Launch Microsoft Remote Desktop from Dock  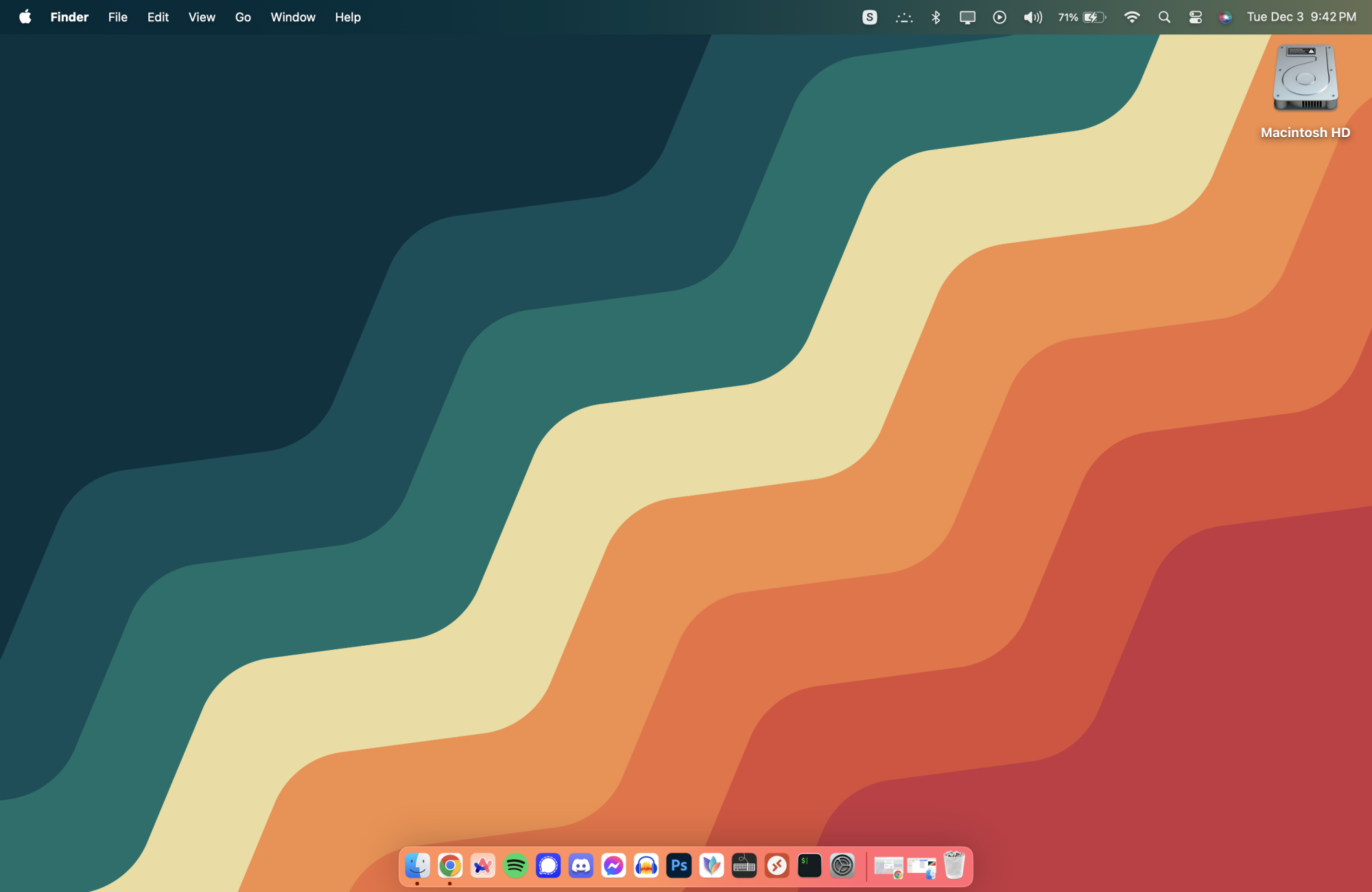[x=777, y=866]
